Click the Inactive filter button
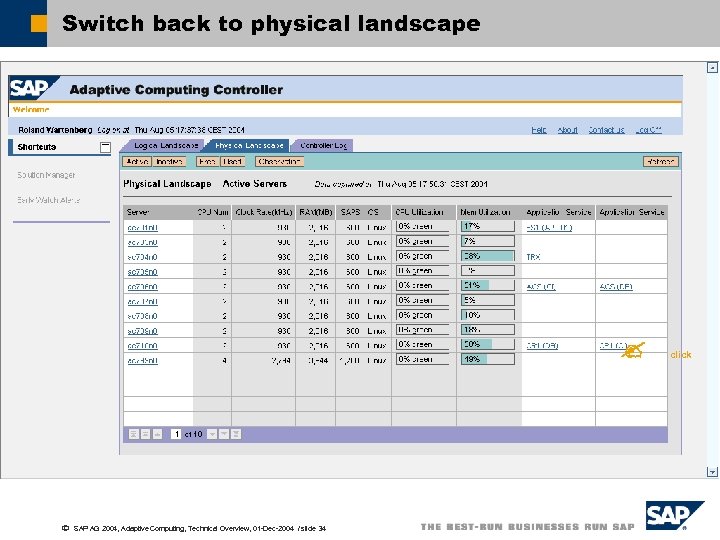Screen dimensions: 720x540 pos(169,162)
